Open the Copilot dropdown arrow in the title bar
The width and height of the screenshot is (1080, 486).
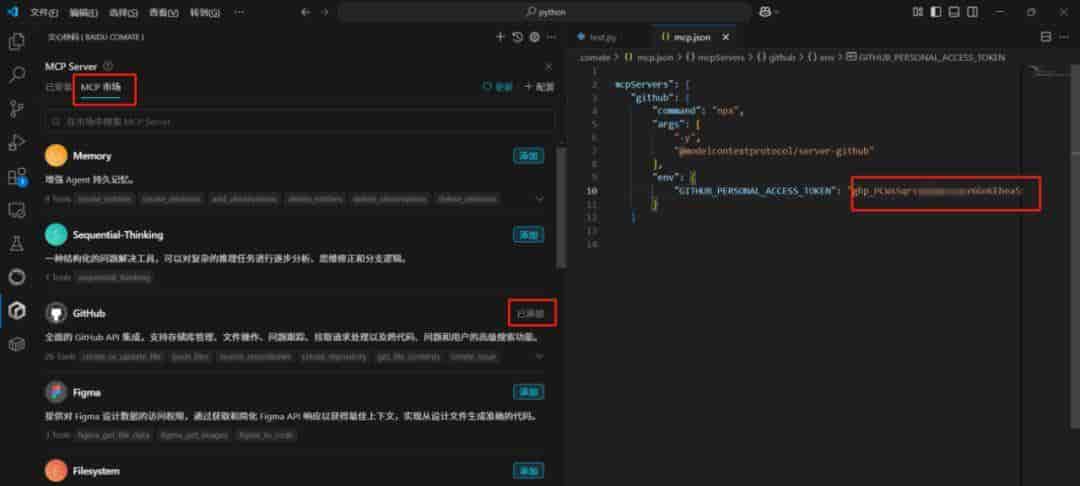pos(777,12)
